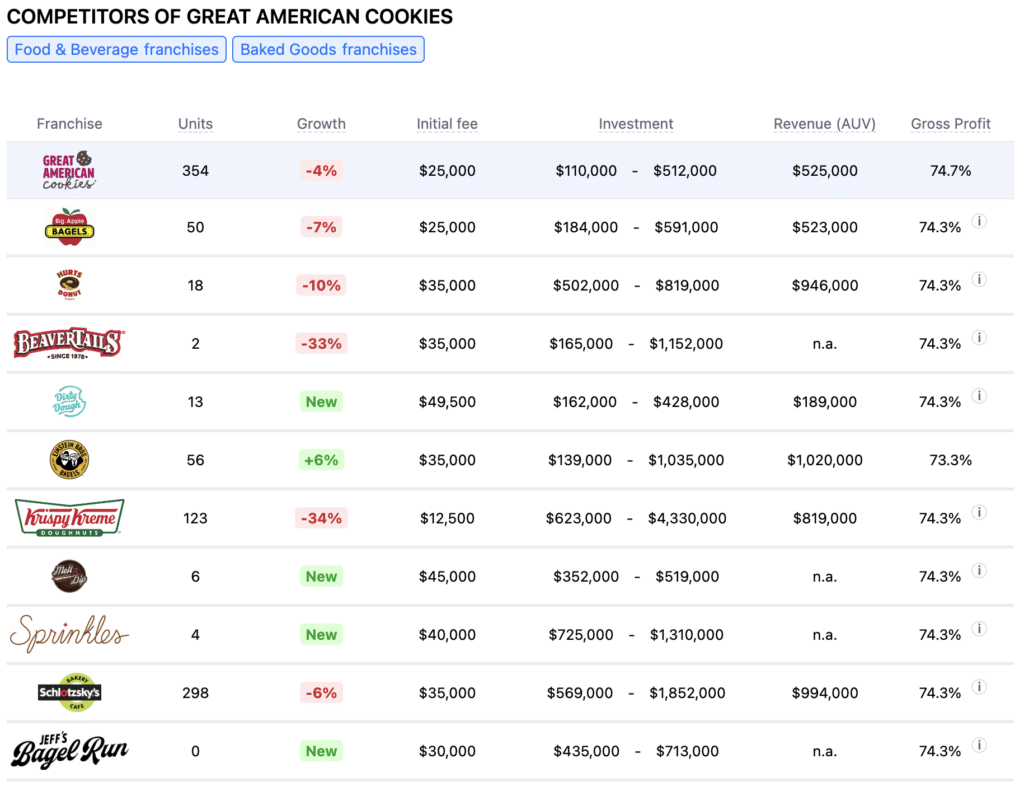Select the 298 units cell

pos(195,692)
